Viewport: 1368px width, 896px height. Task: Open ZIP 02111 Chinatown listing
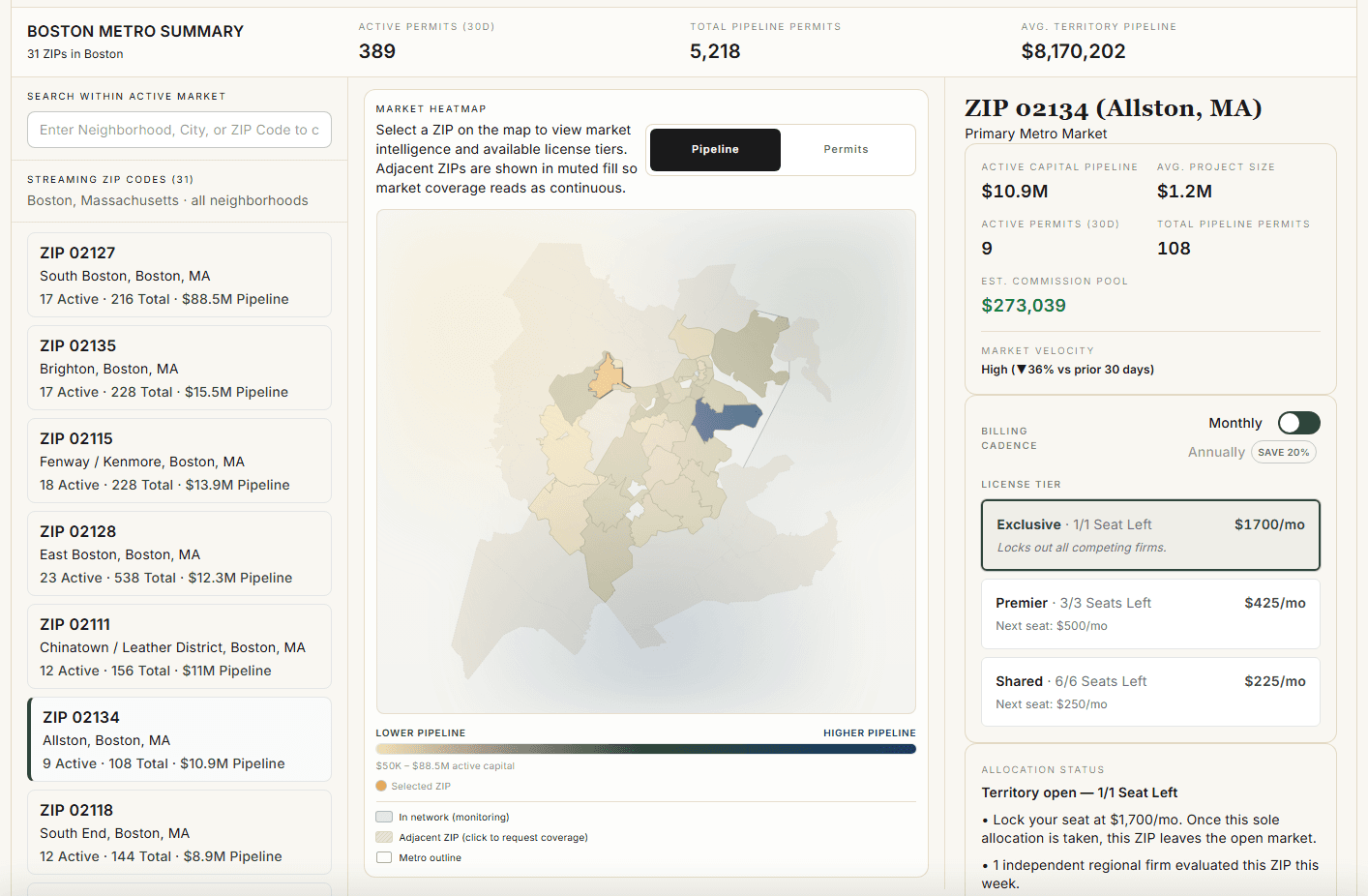pos(179,646)
